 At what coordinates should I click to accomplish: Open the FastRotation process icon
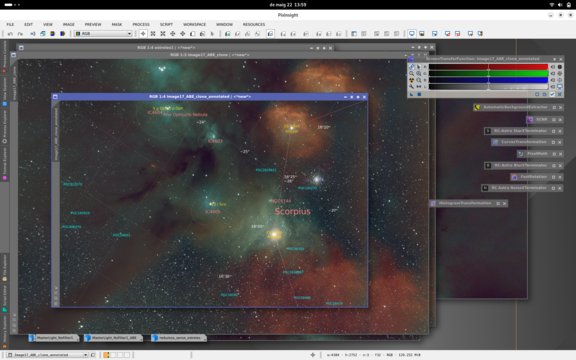[x=514, y=177]
